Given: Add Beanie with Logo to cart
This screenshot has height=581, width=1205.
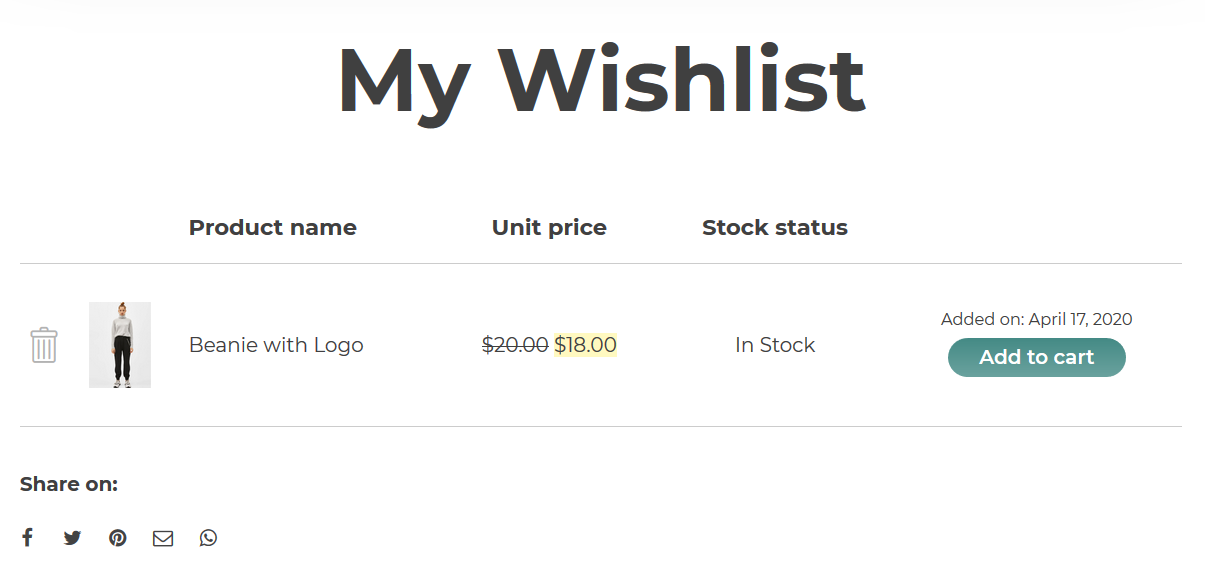Looking at the screenshot, I should tap(1036, 357).
